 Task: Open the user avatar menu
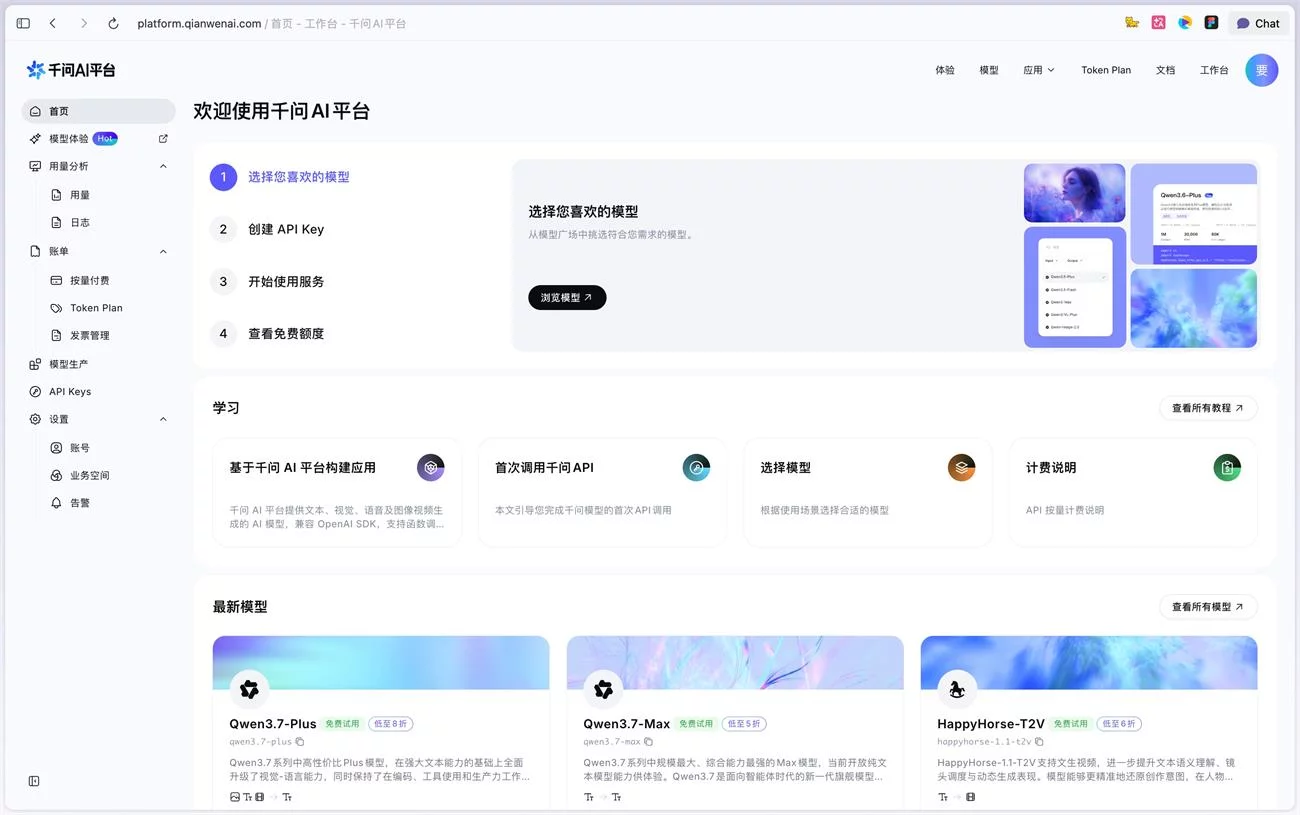click(1262, 70)
